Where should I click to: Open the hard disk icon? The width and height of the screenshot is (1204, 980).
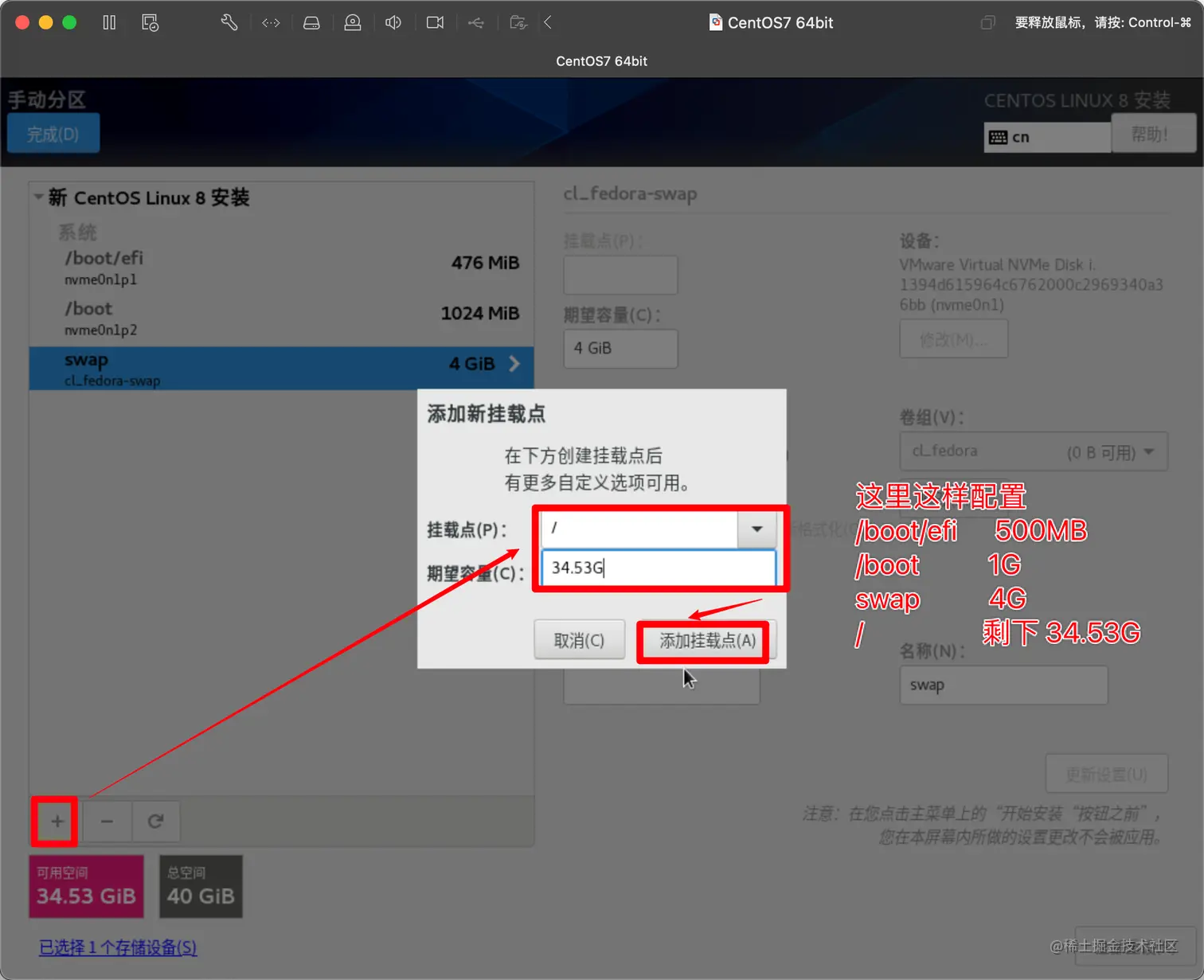point(311,22)
